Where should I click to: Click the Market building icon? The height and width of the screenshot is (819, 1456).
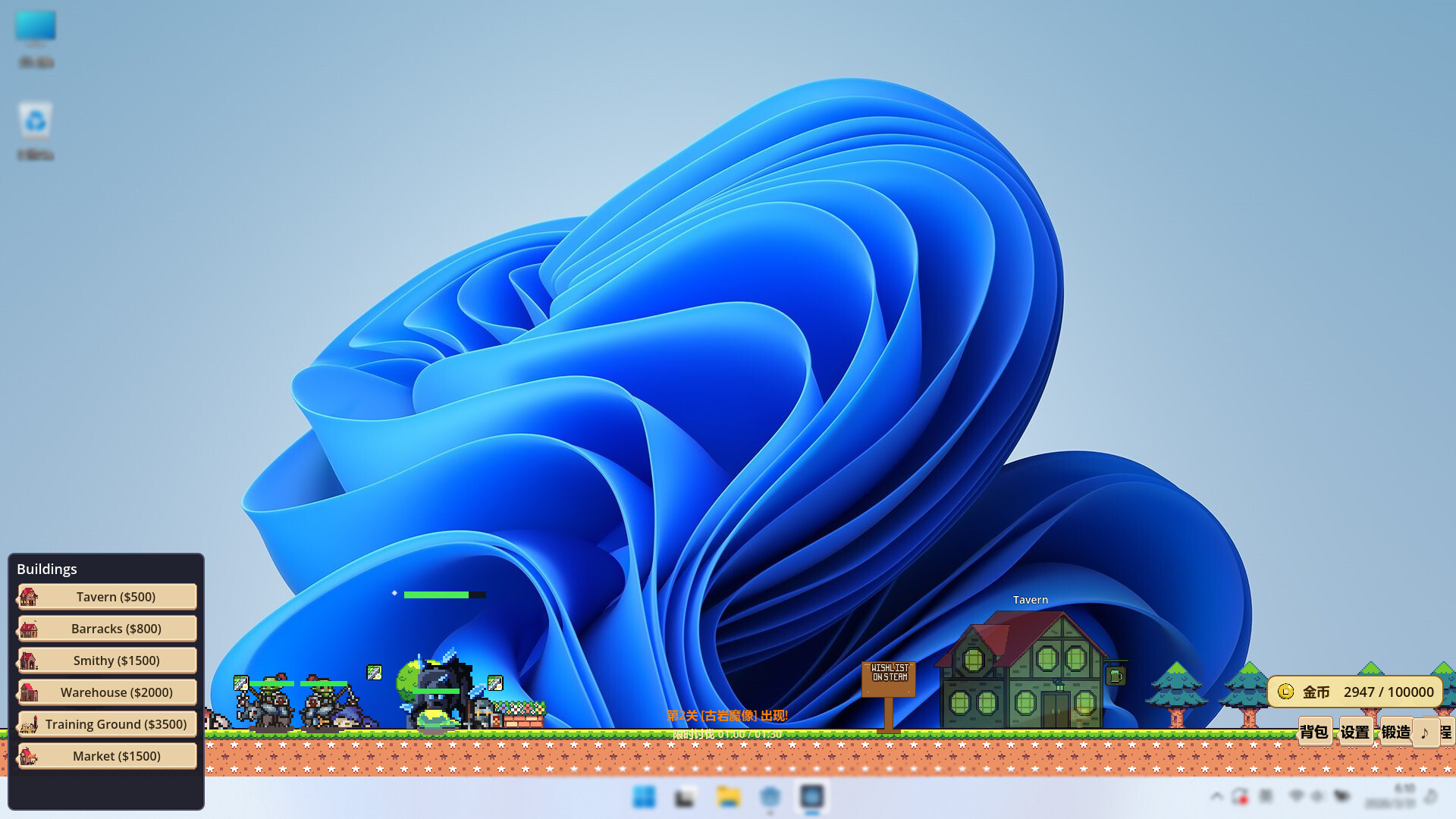[29, 756]
